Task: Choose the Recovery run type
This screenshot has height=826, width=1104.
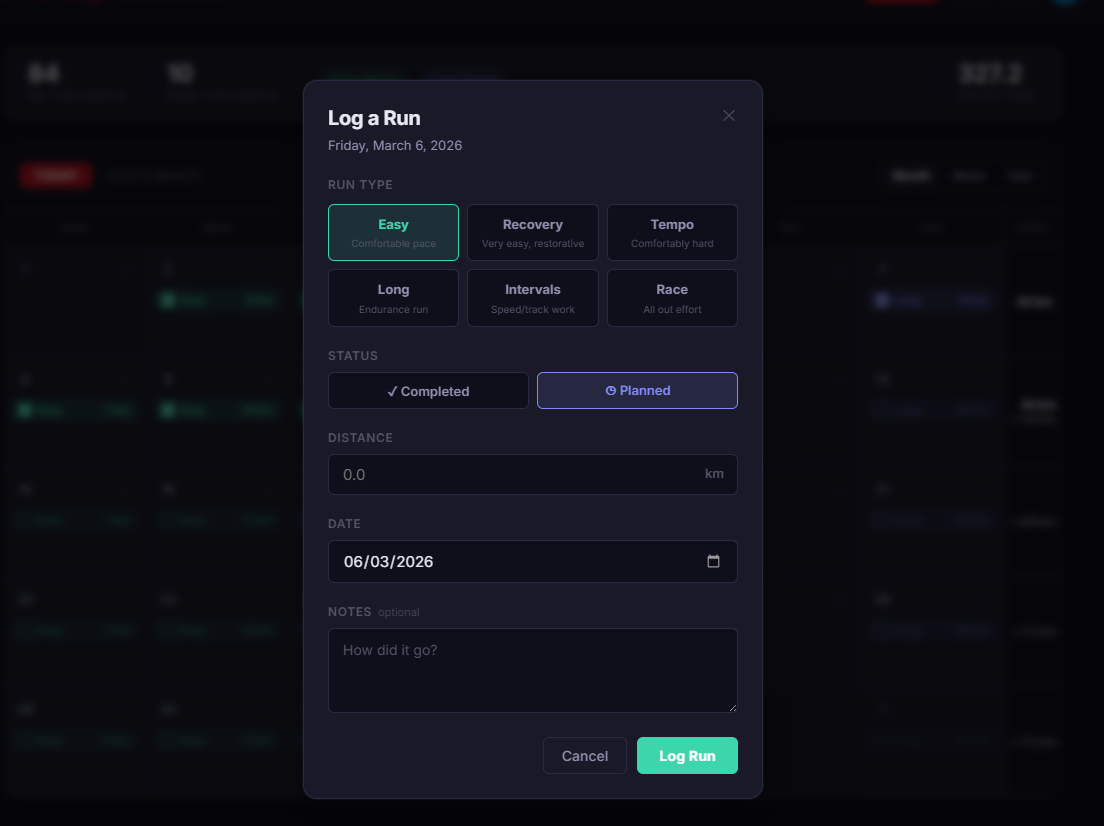Action: (x=532, y=232)
